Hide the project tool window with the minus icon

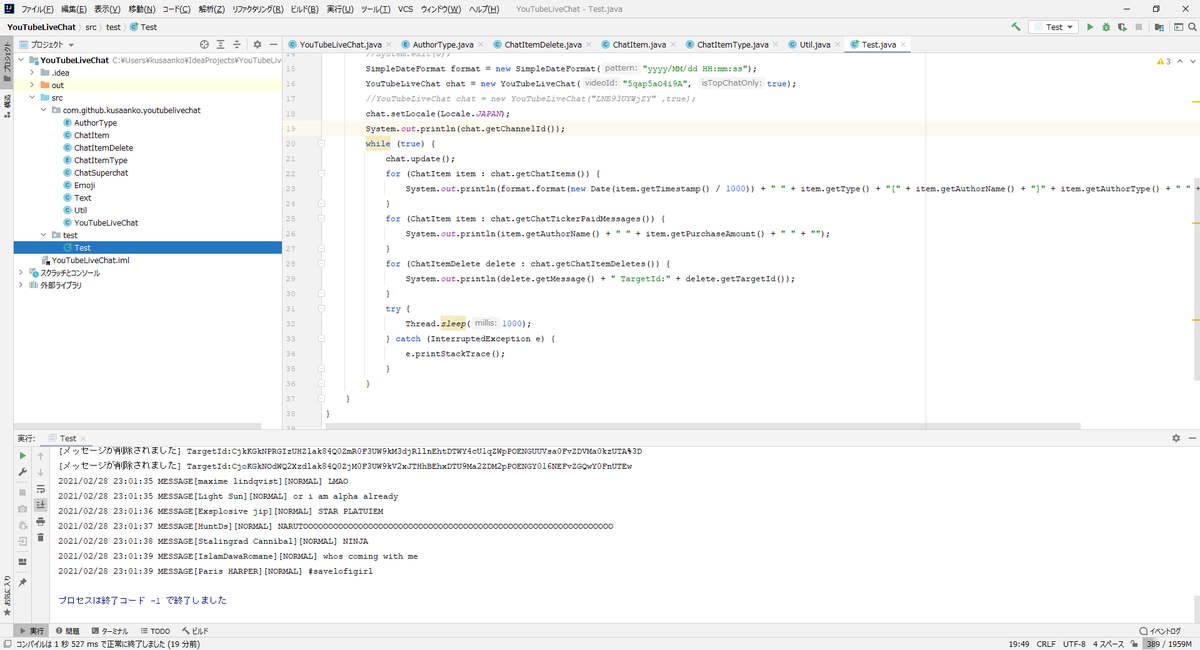[x=274, y=44]
